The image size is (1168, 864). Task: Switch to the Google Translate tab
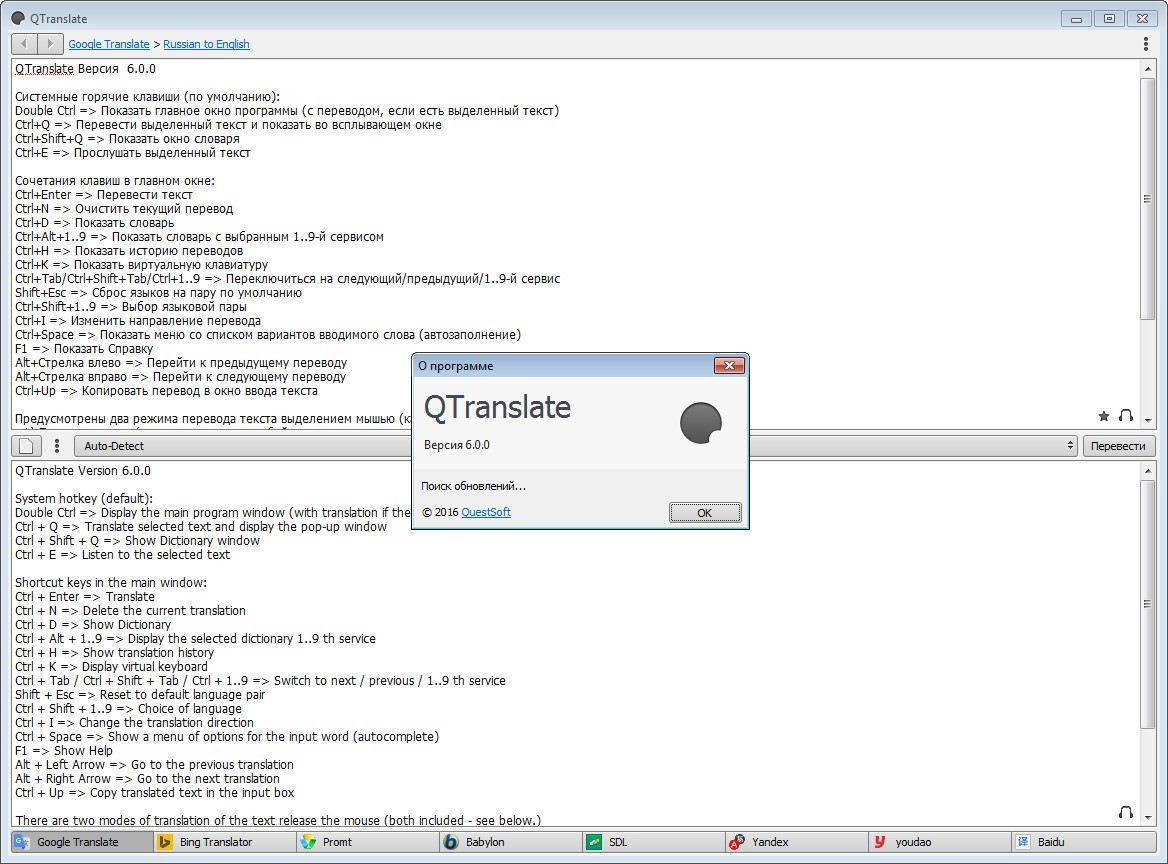coord(82,842)
